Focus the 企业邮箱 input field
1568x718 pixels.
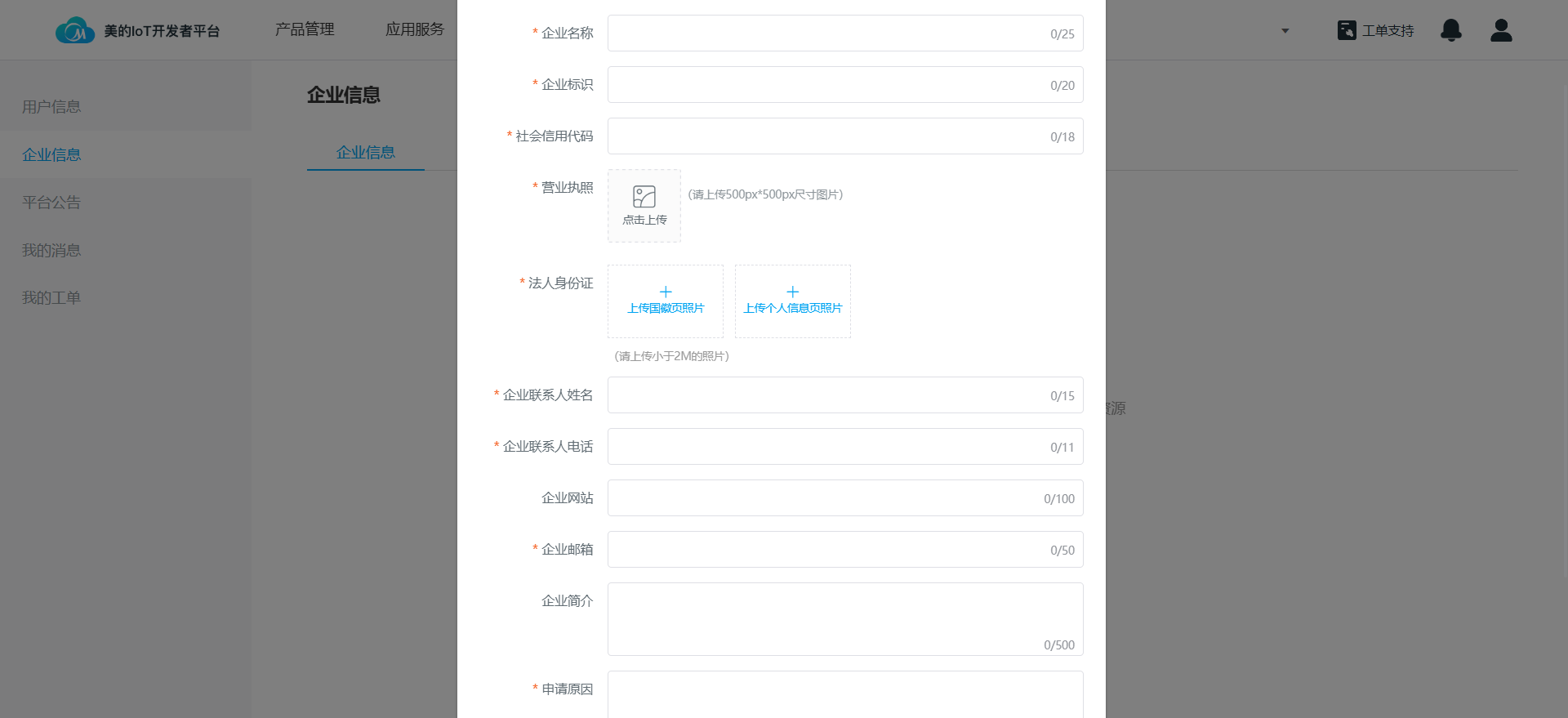(825, 550)
